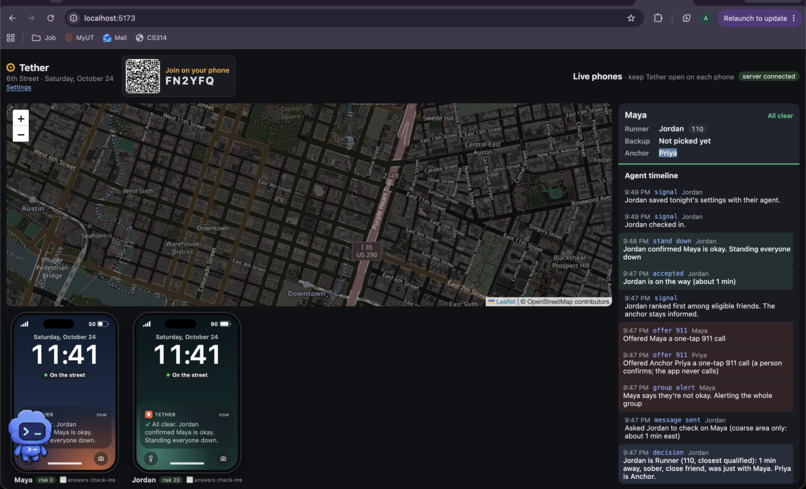806x489 pixels.
Task: Click Relaunch to update button
Action: pos(759,18)
